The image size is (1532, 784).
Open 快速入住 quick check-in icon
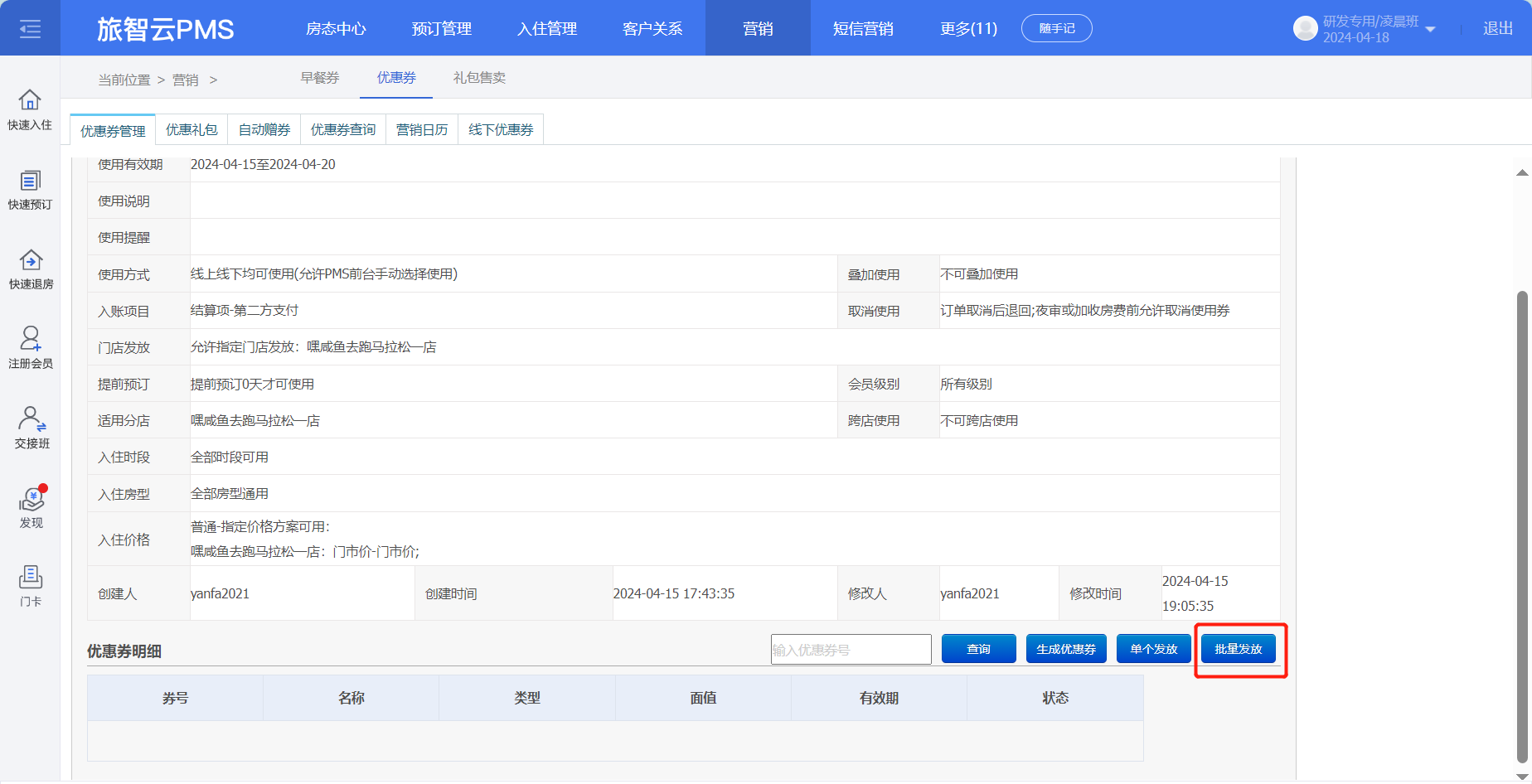pos(30,109)
